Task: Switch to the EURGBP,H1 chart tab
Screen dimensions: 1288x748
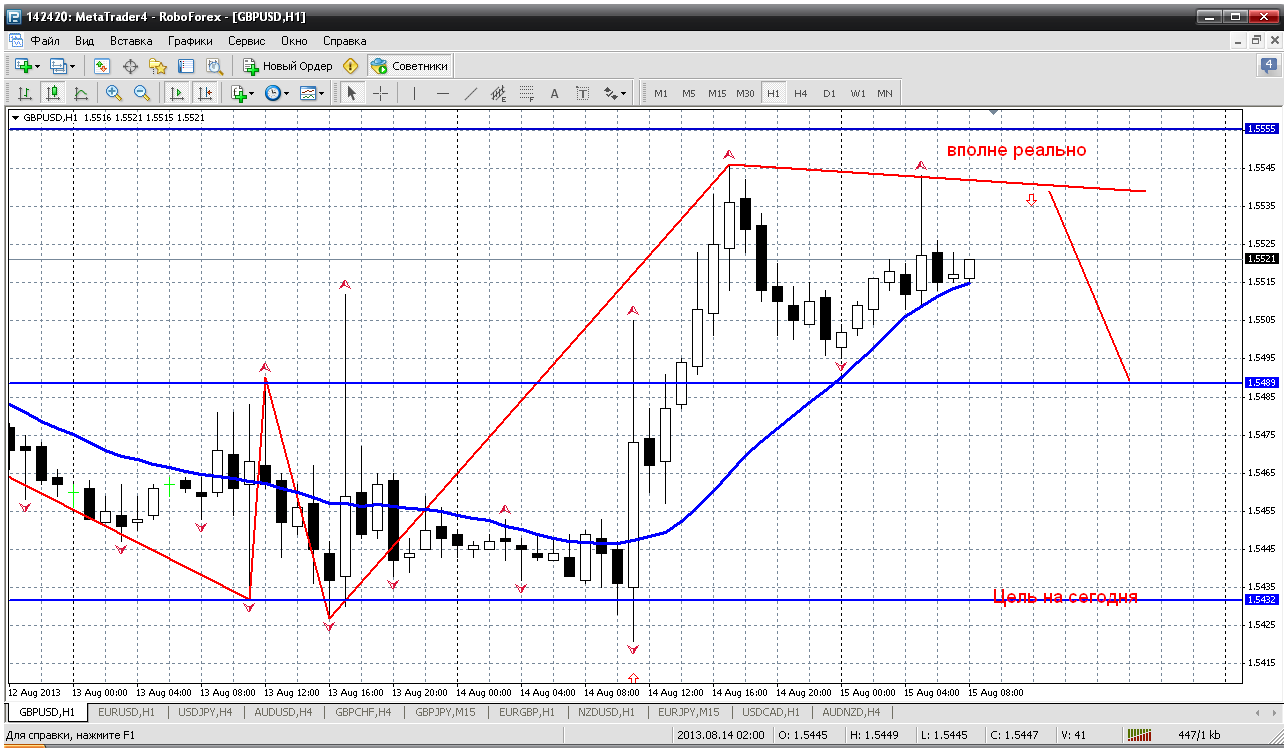Action: tap(525, 712)
